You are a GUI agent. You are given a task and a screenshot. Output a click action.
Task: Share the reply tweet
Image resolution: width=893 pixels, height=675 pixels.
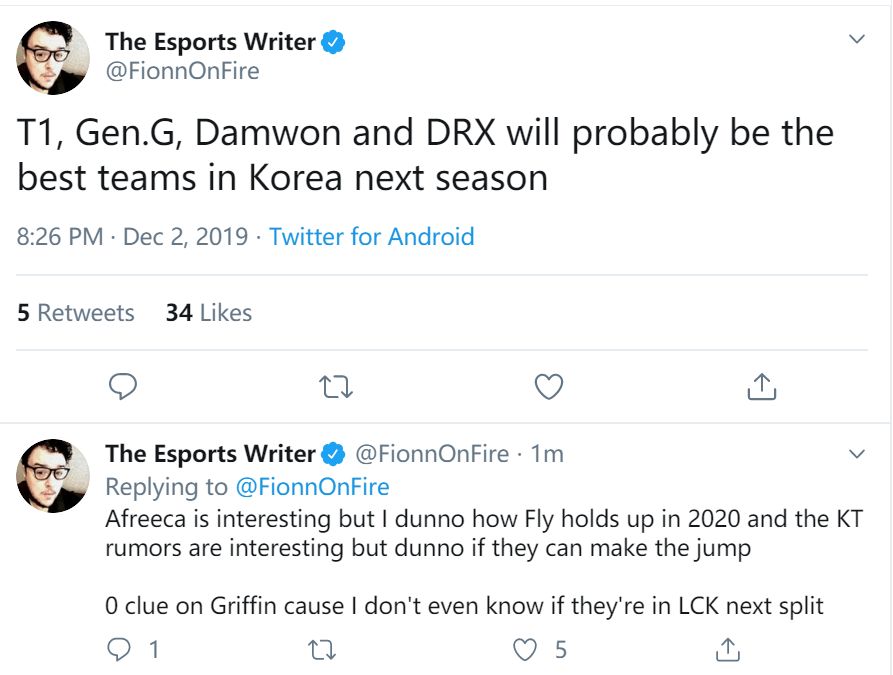[726, 648]
